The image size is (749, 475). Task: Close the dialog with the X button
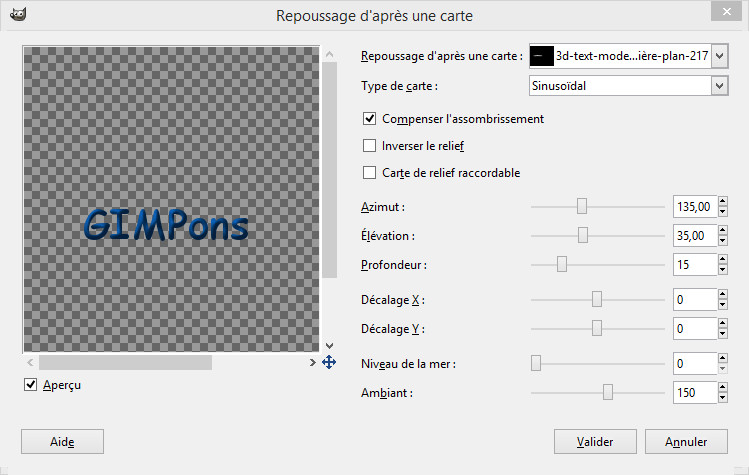tap(726, 11)
